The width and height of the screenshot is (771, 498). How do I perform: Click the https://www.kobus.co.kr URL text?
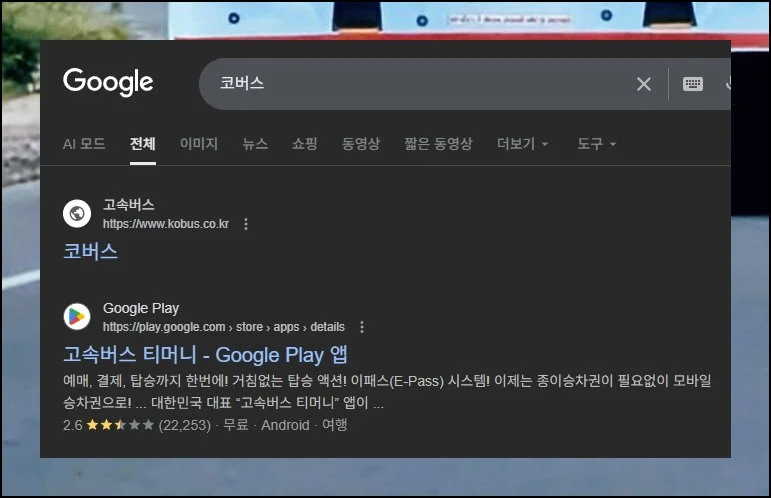point(166,224)
